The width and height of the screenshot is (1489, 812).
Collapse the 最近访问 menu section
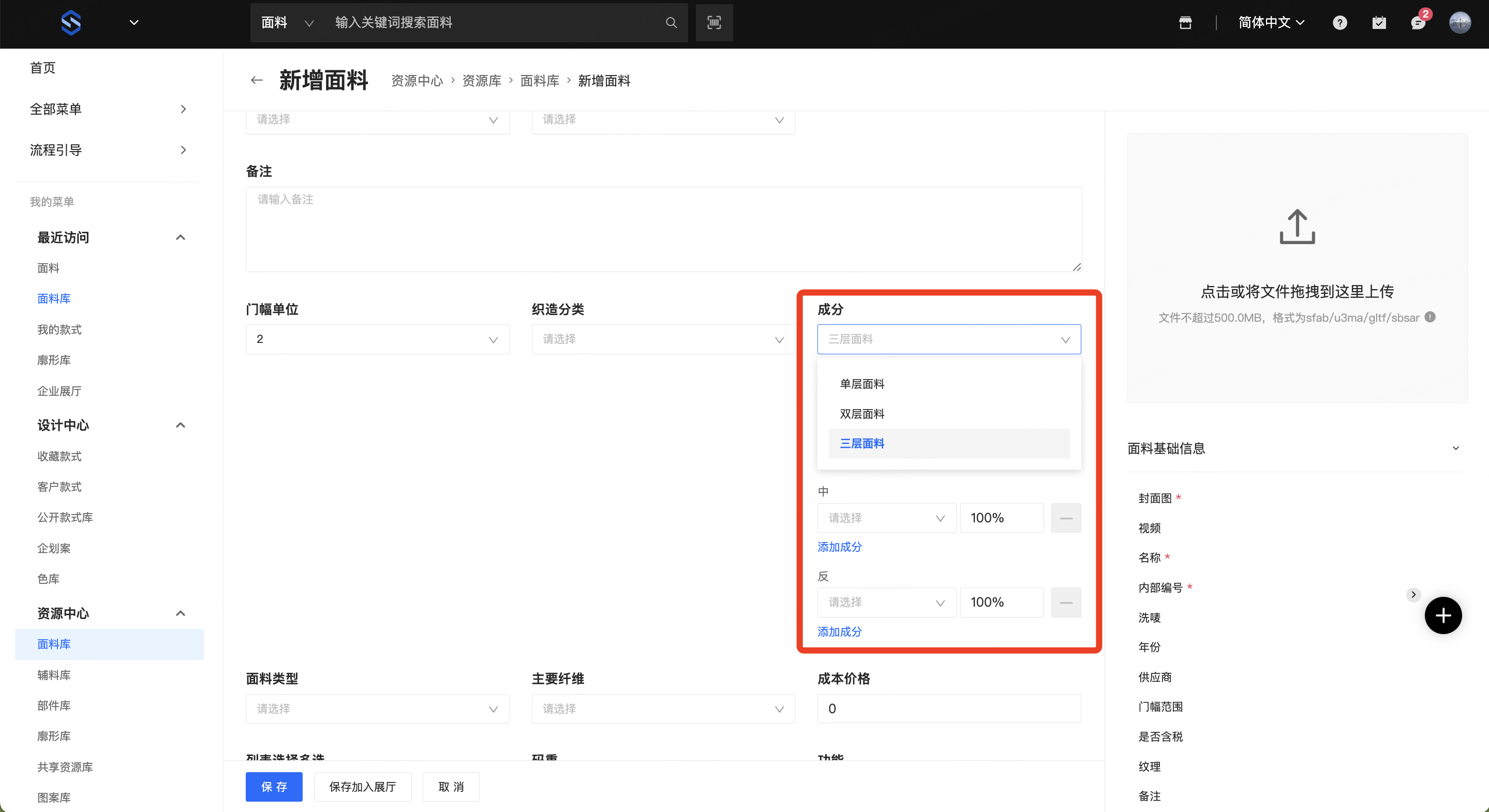click(x=181, y=237)
